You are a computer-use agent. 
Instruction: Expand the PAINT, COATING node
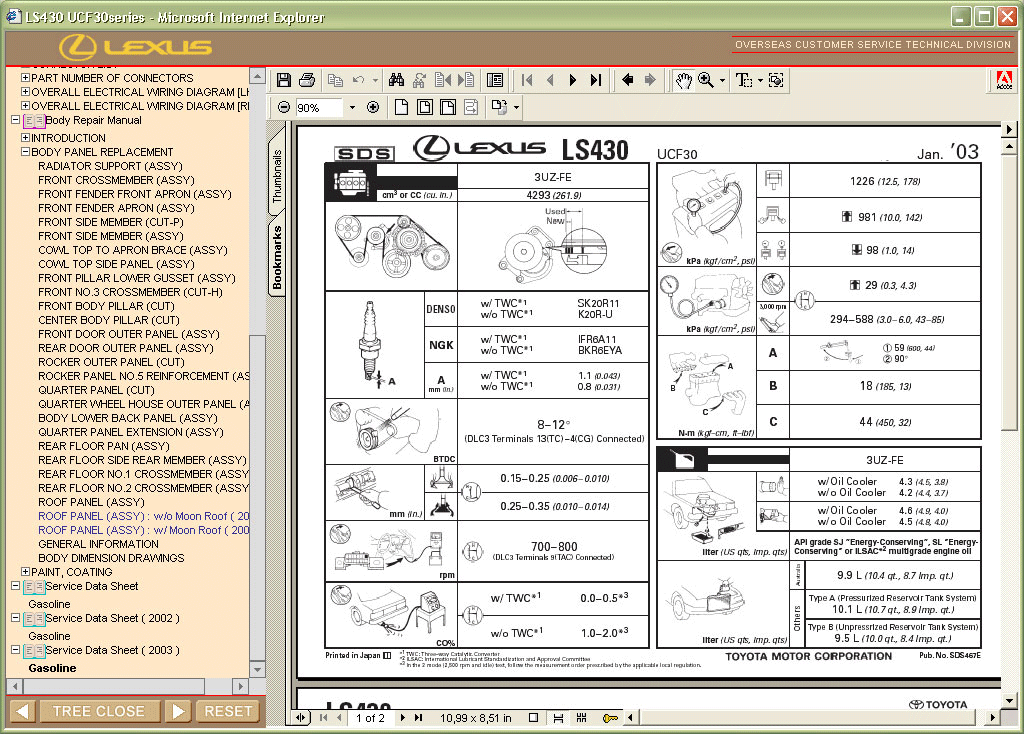pyautogui.click(x=25, y=571)
